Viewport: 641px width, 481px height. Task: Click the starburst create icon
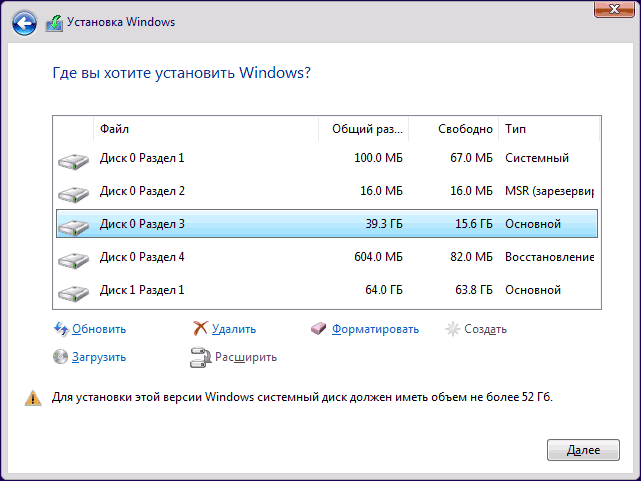coord(453,329)
